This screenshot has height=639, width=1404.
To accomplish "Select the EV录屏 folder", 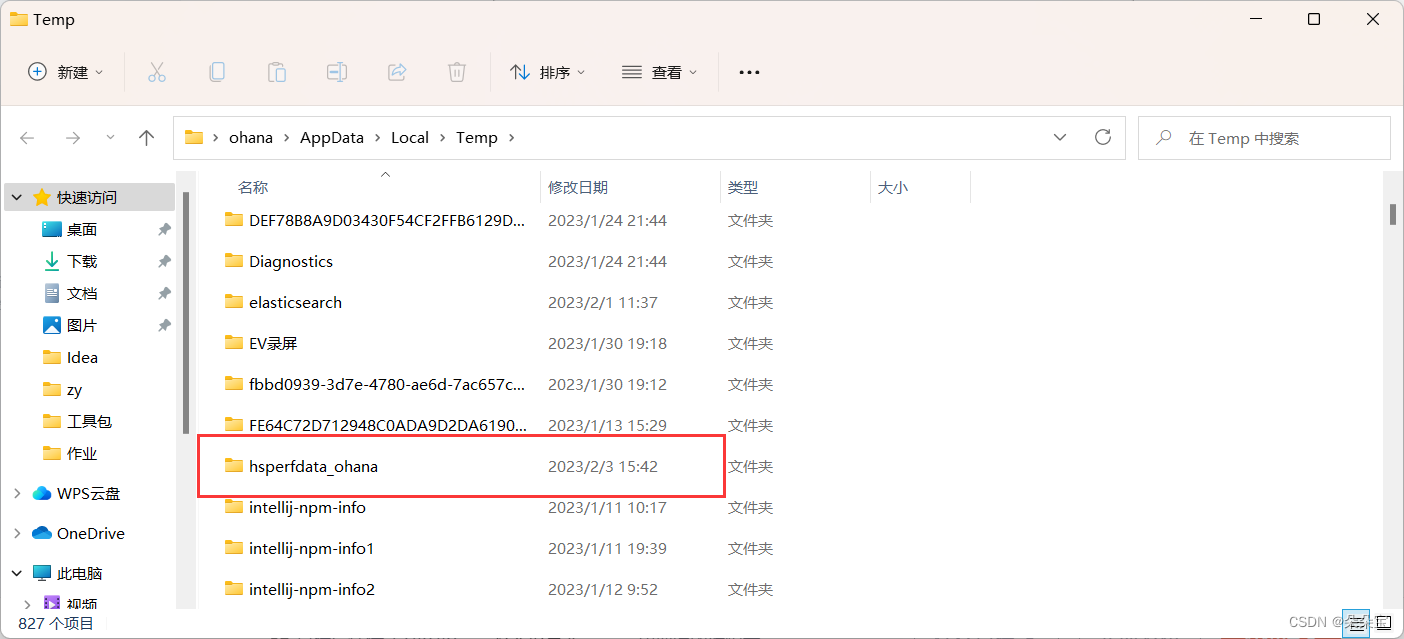I will pyautogui.click(x=273, y=343).
